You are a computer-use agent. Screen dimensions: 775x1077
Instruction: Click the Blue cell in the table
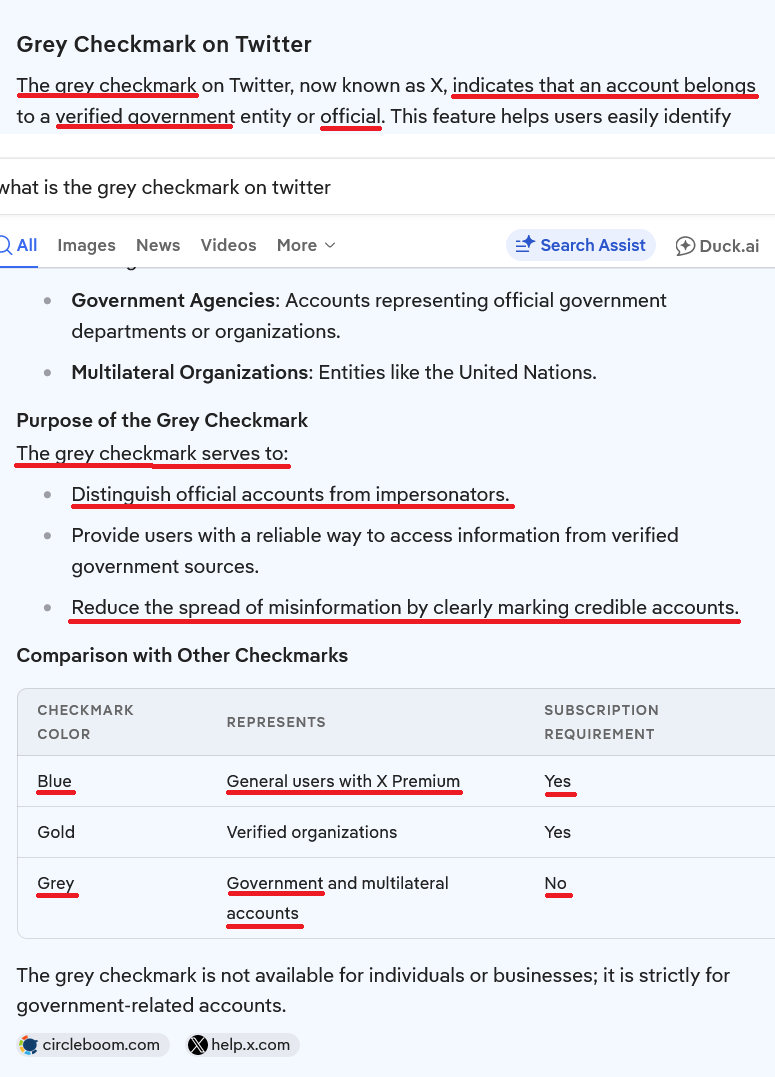54,781
